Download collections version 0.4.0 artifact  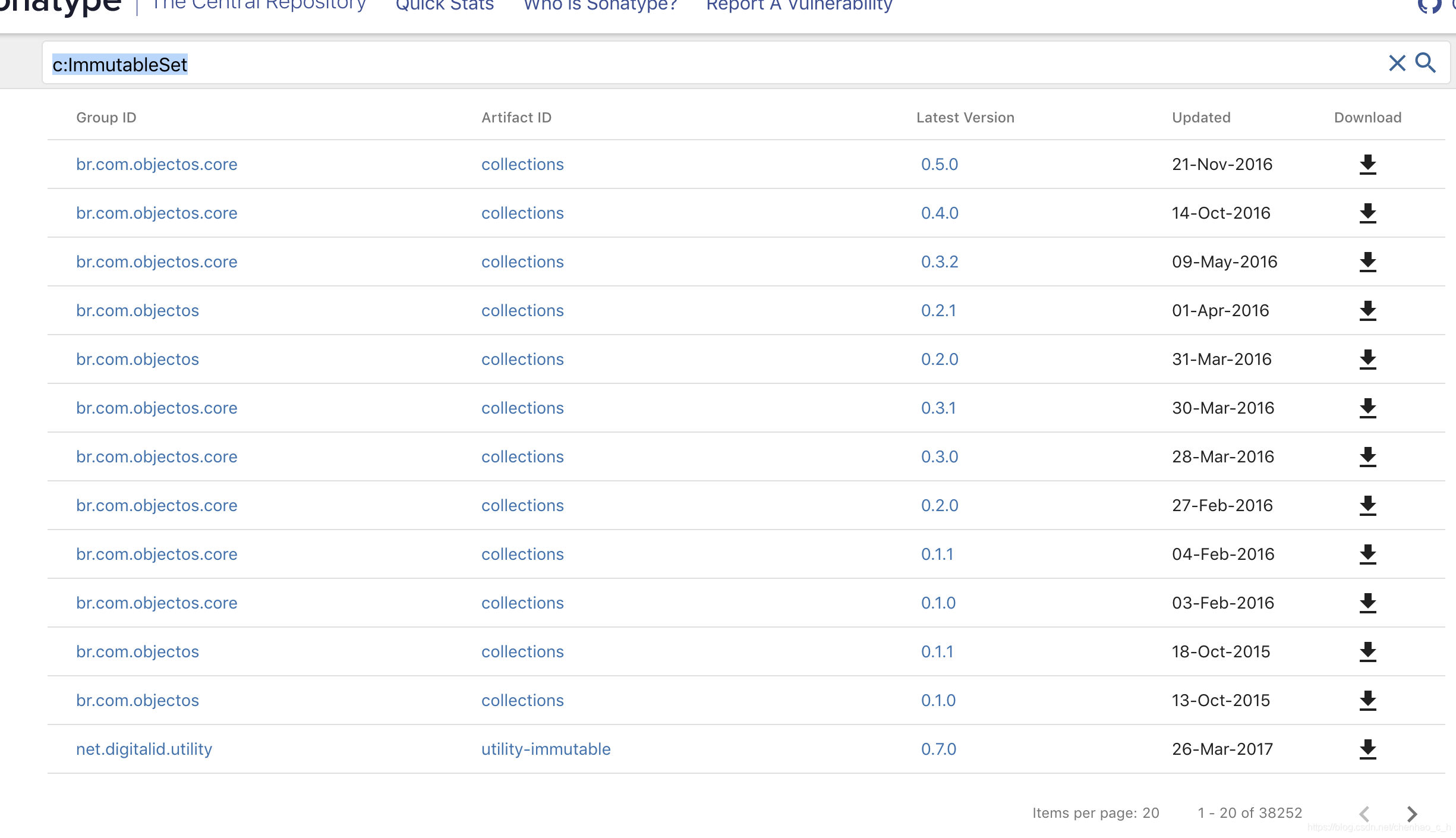[x=1367, y=213]
